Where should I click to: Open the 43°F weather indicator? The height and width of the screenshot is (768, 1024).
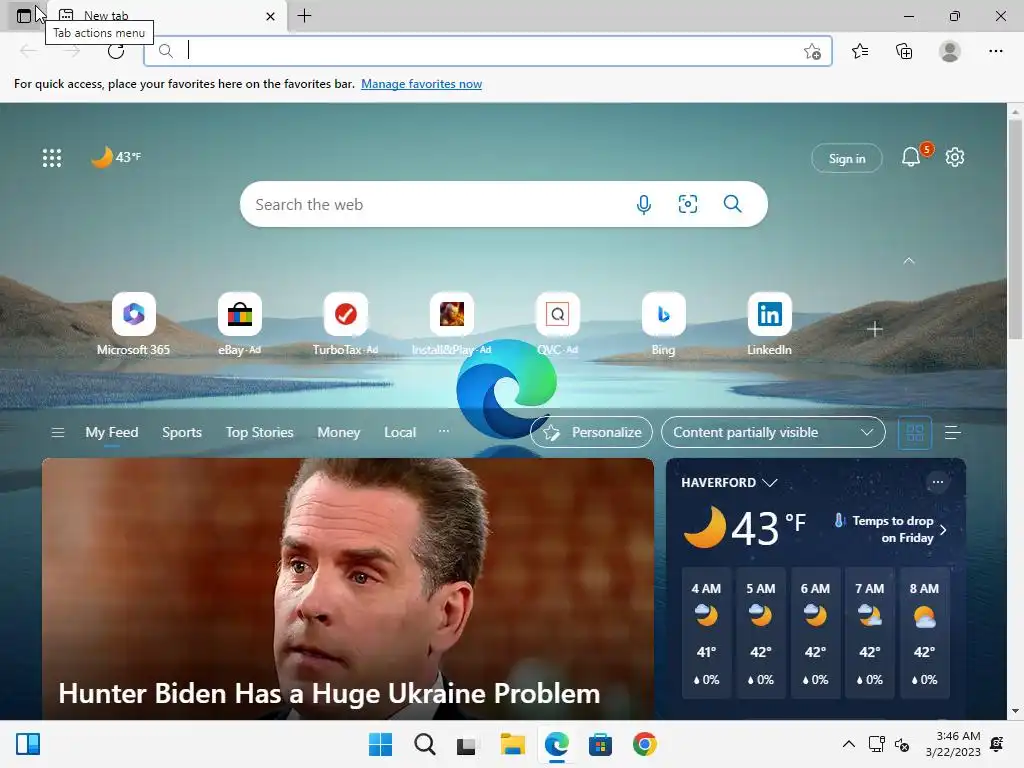tap(116, 157)
